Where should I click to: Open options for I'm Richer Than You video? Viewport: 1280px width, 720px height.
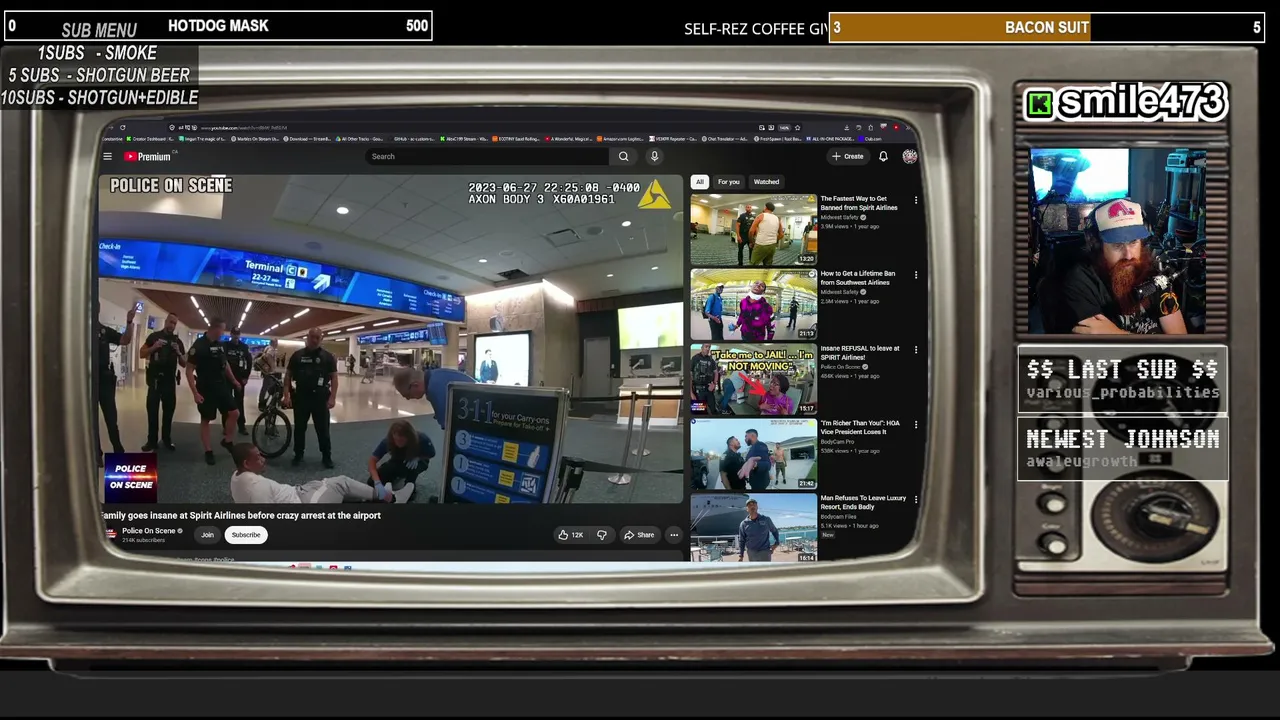click(916, 424)
